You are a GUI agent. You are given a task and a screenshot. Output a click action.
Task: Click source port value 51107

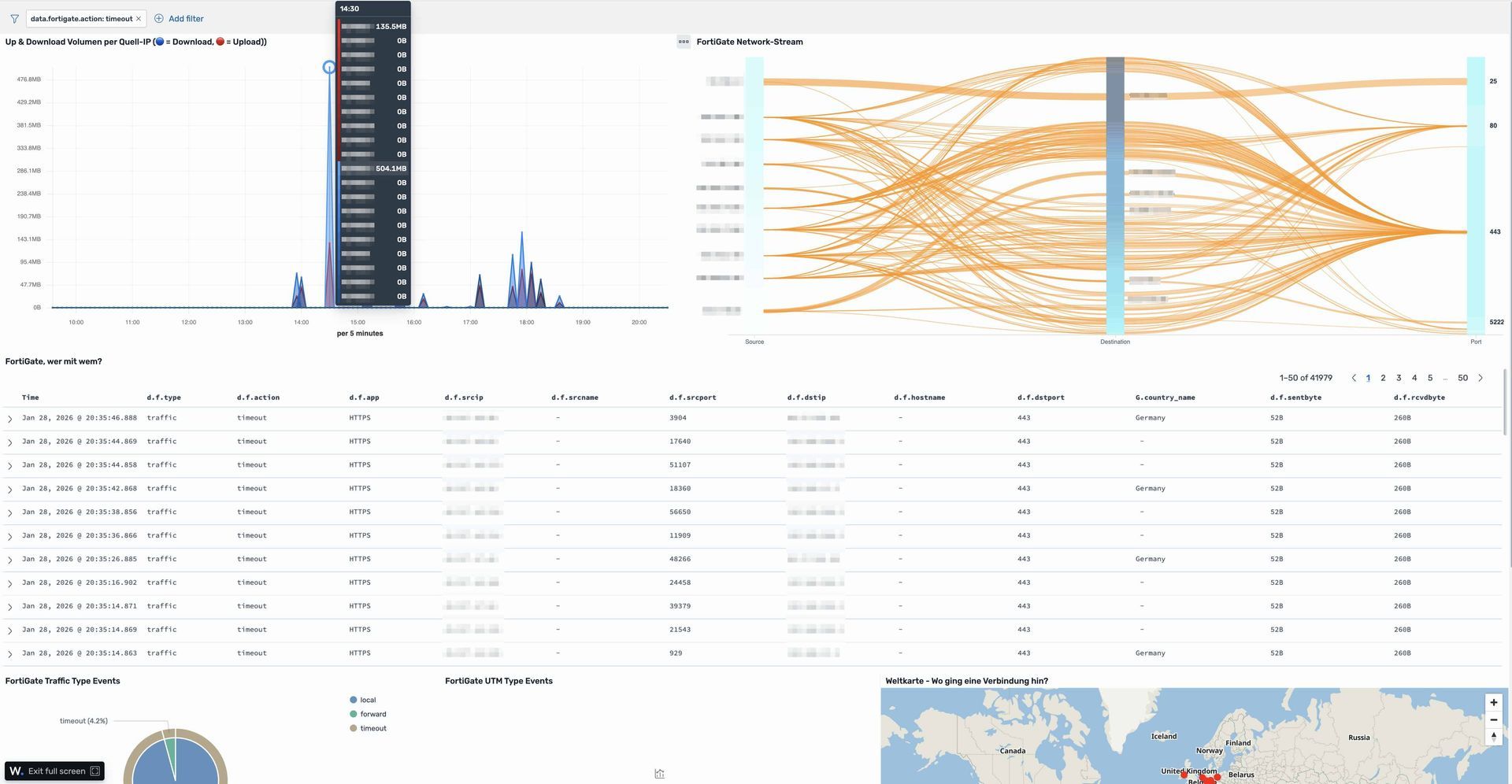pyautogui.click(x=680, y=465)
